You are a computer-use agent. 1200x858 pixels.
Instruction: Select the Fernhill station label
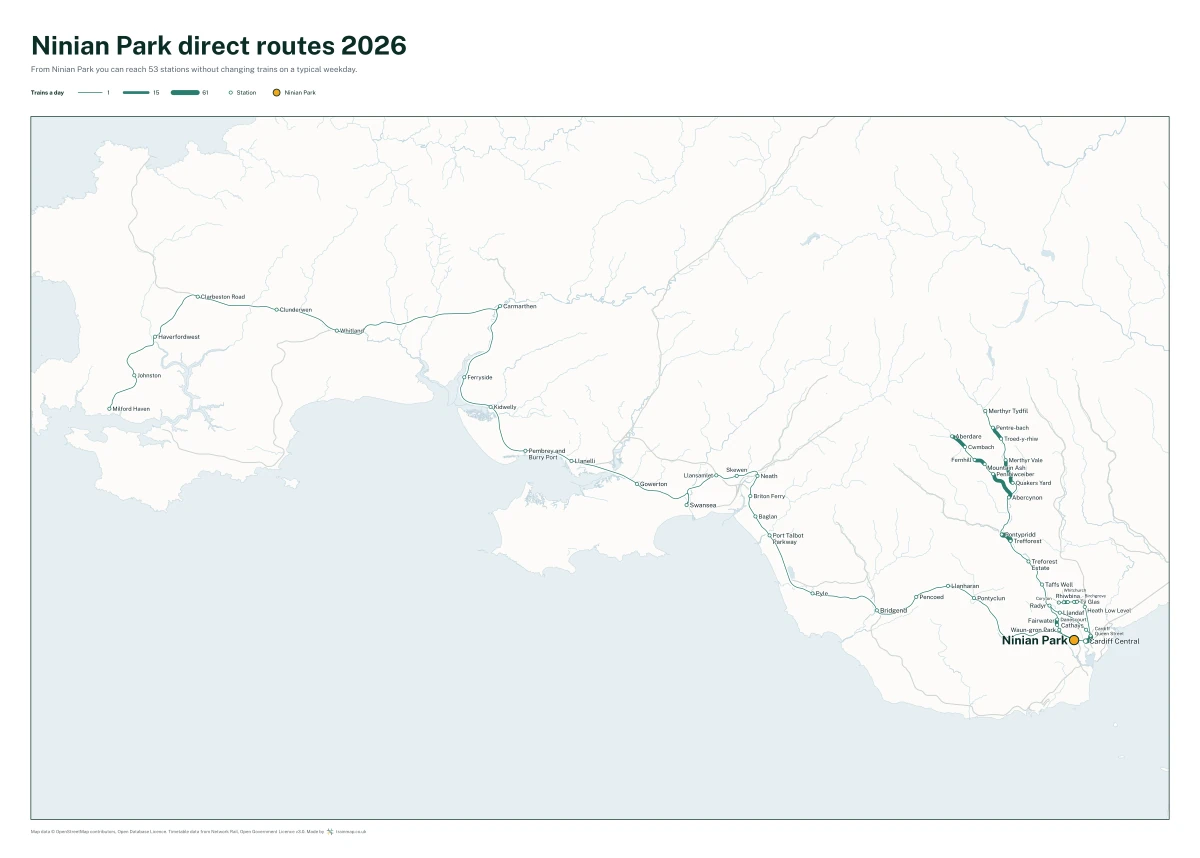coord(961,460)
